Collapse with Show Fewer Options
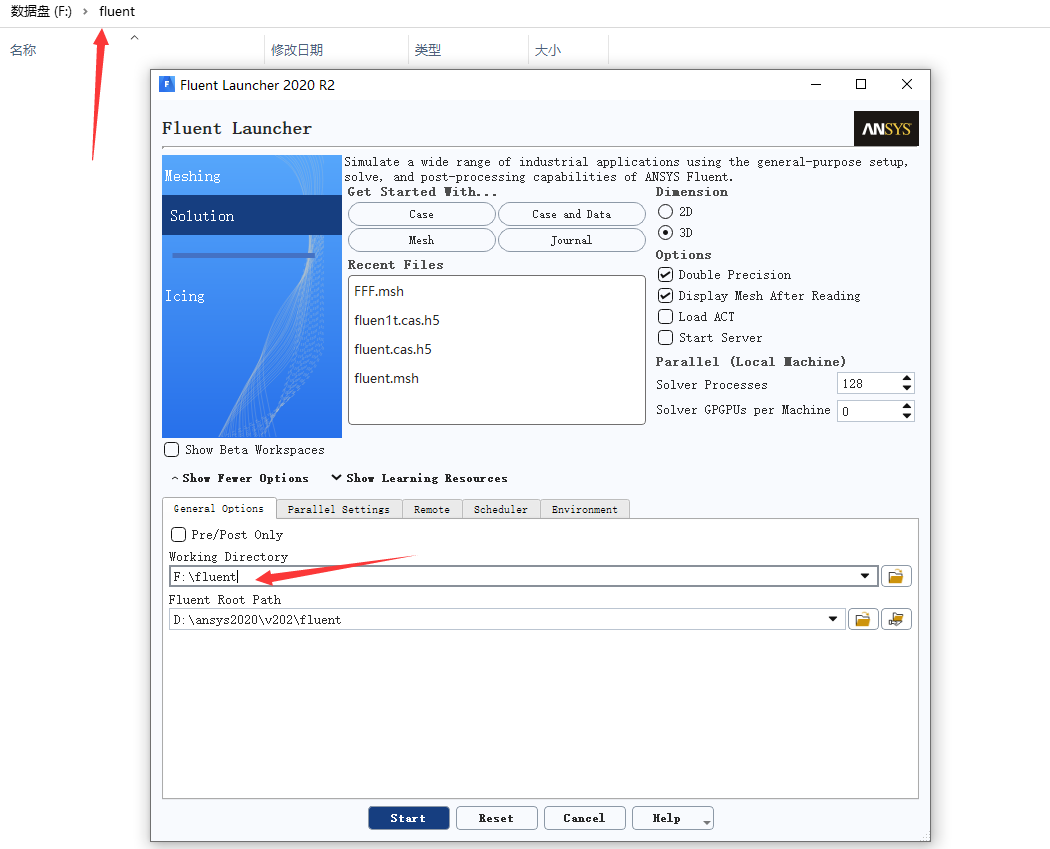The height and width of the screenshot is (849, 1050). (240, 478)
